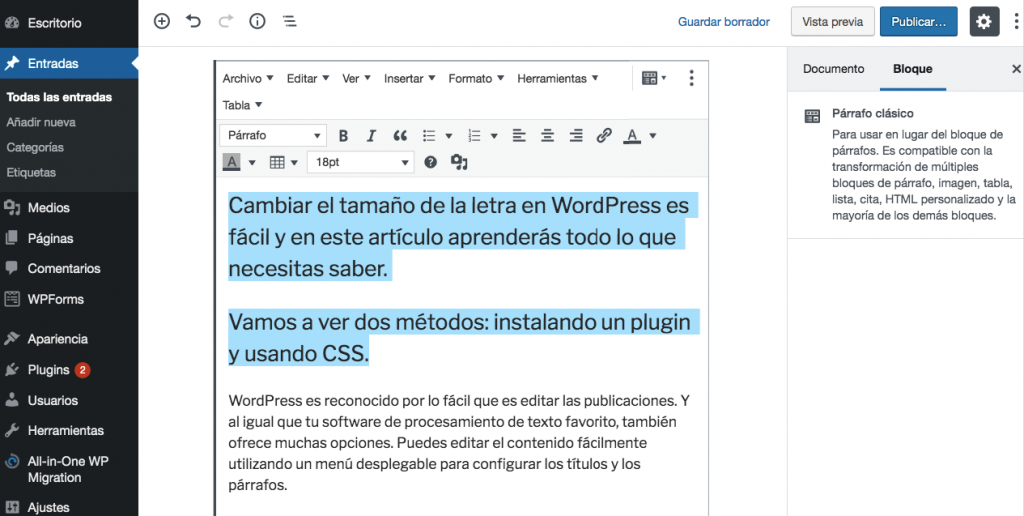Click the bulleted list icon
The image size is (1024, 516).
click(429, 136)
